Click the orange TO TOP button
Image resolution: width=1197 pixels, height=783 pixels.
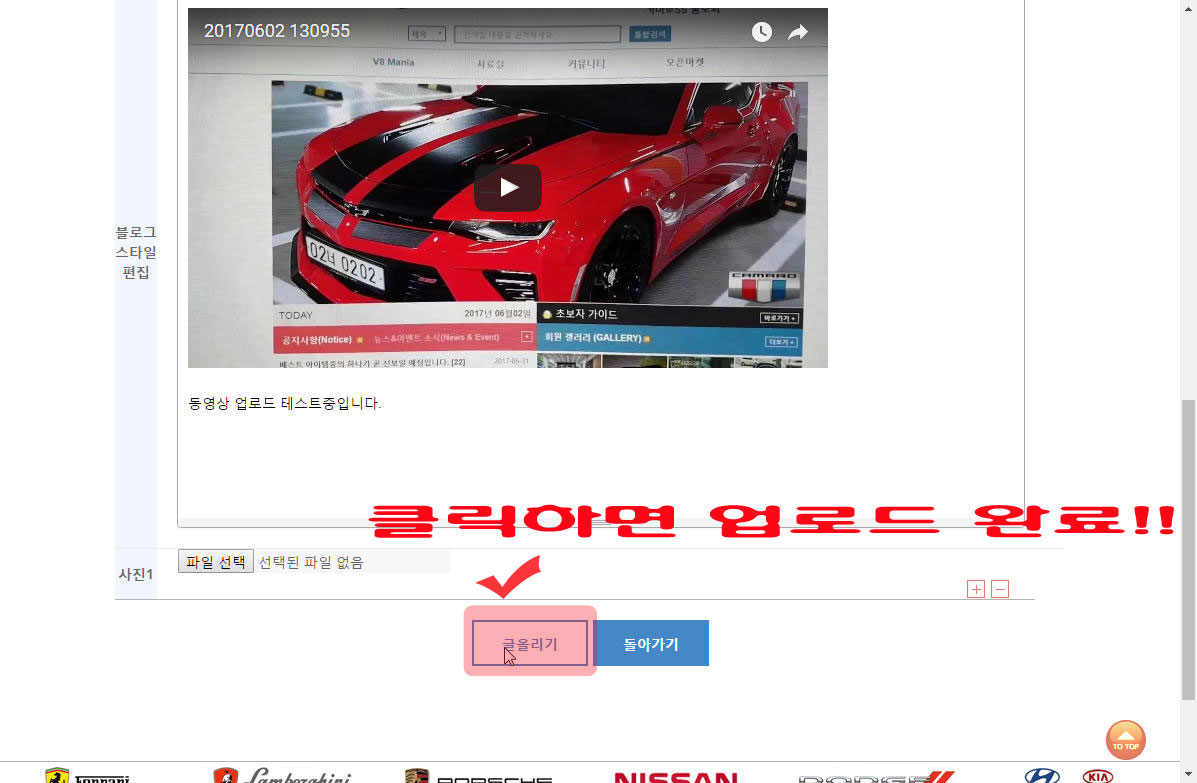(x=1125, y=740)
